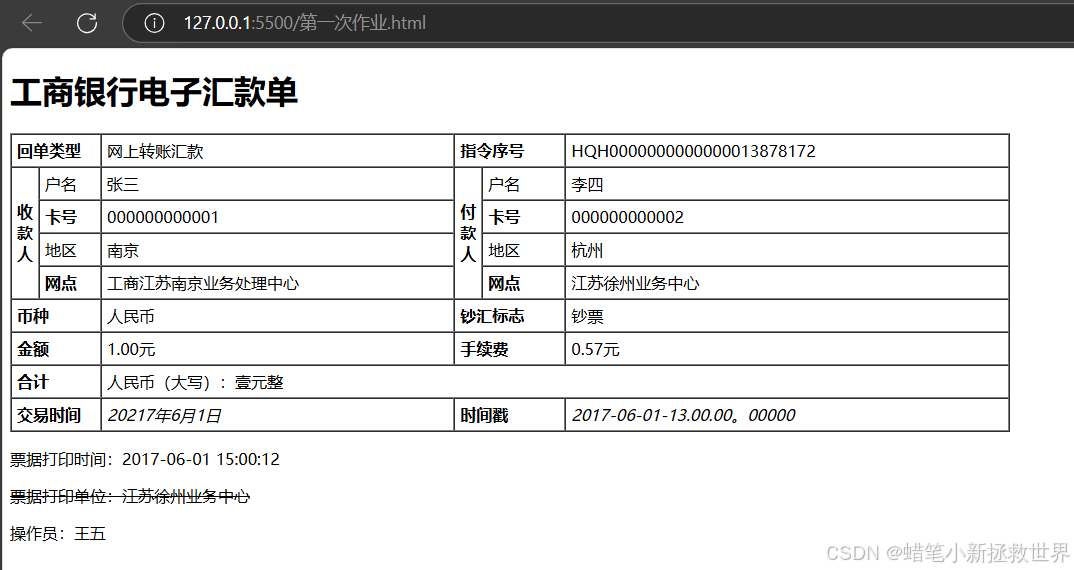Screen dimensions: 1074x570
Task: Select the branch cell 江苏徐州业务中心
Action: click(x=787, y=283)
